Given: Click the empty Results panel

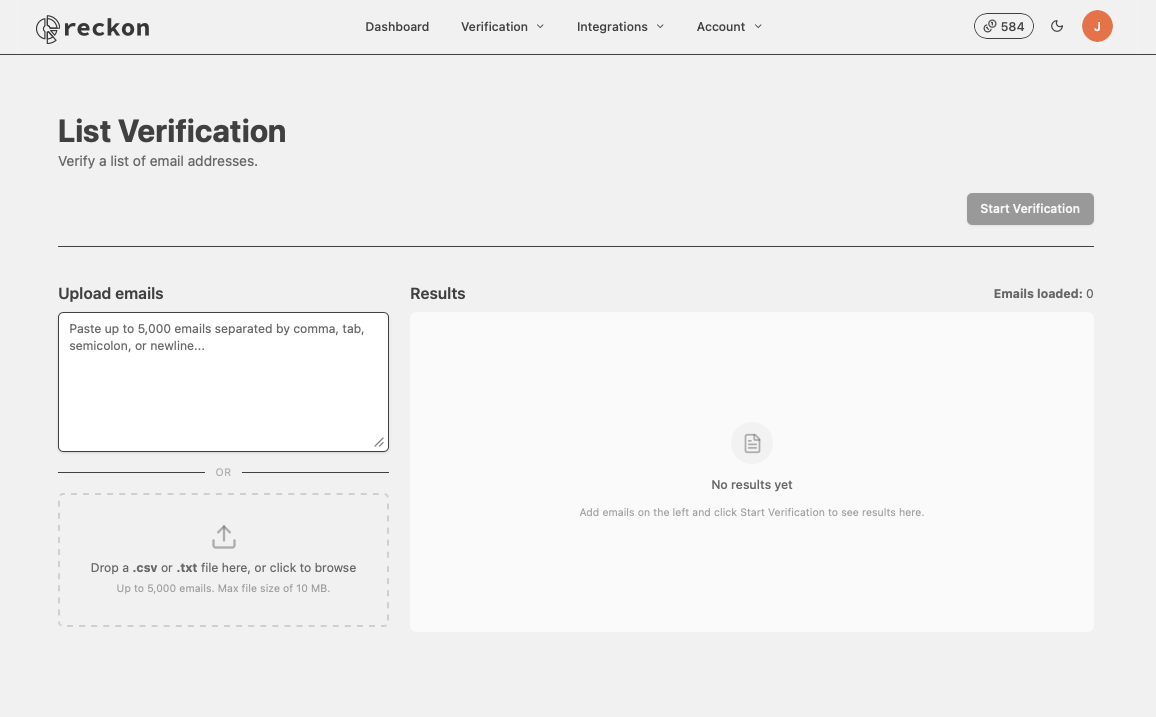Looking at the screenshot, I should pyautogui.click(x=751, y=472).
